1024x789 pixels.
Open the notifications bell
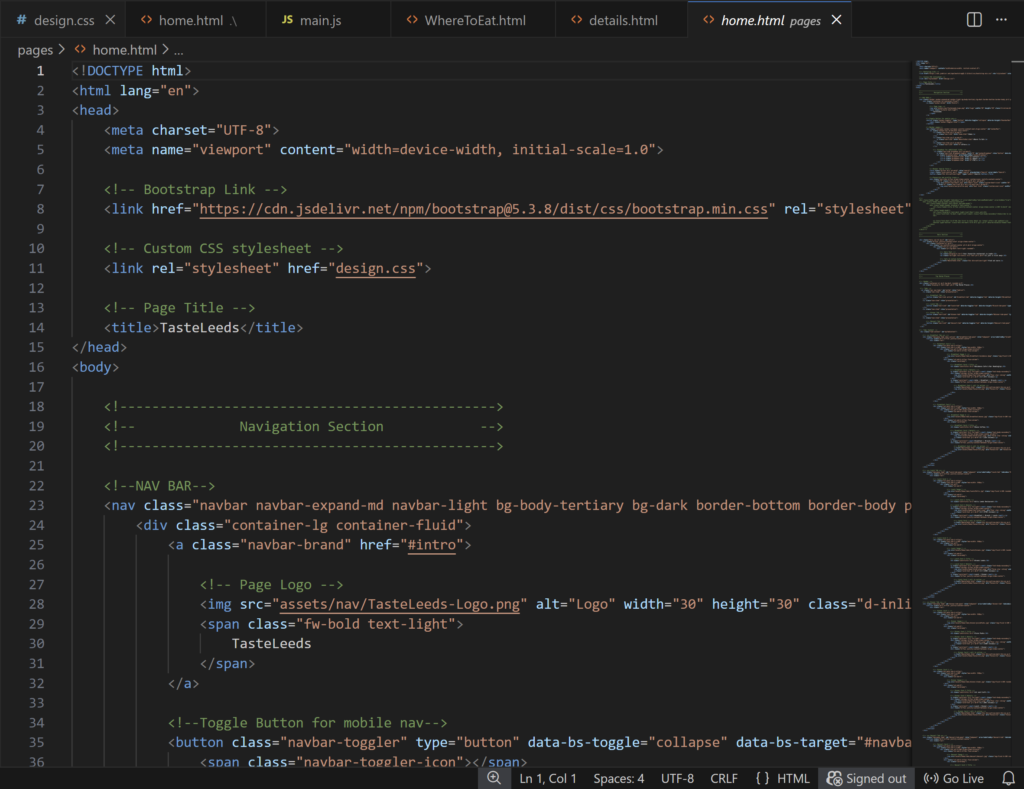pyautogui.click(x=1007, y=778)
